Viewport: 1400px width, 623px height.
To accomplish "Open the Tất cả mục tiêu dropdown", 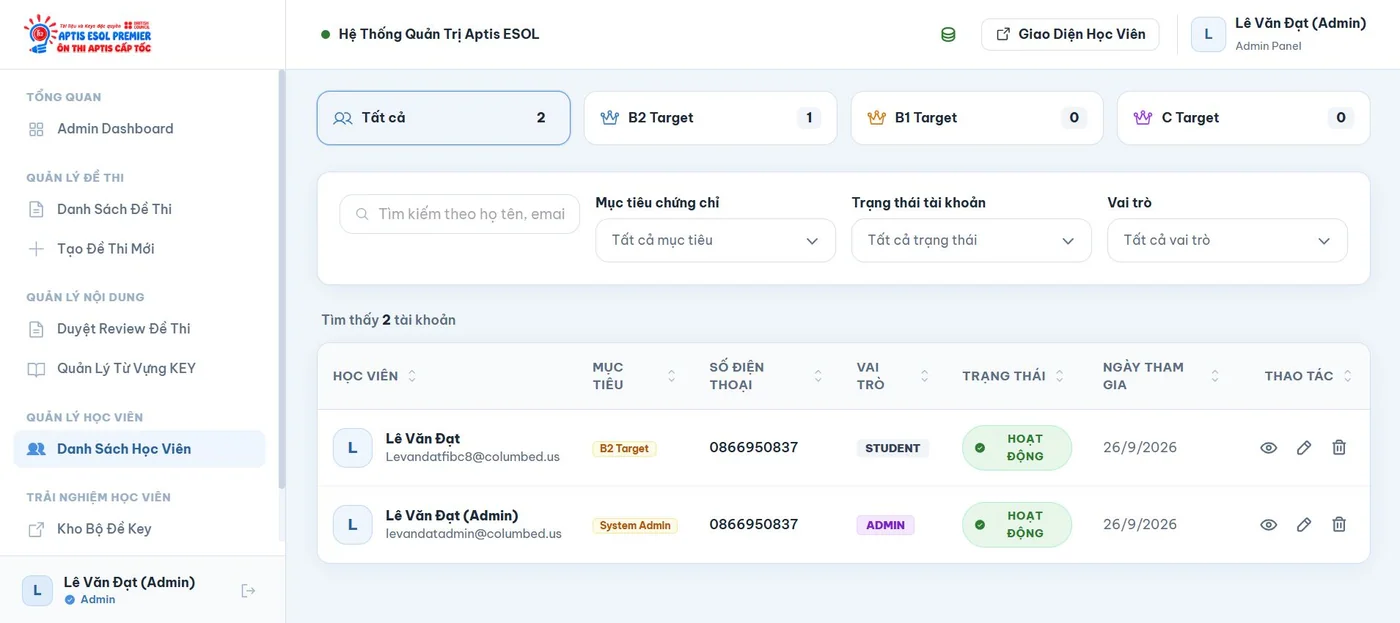I will click(715, 241).
